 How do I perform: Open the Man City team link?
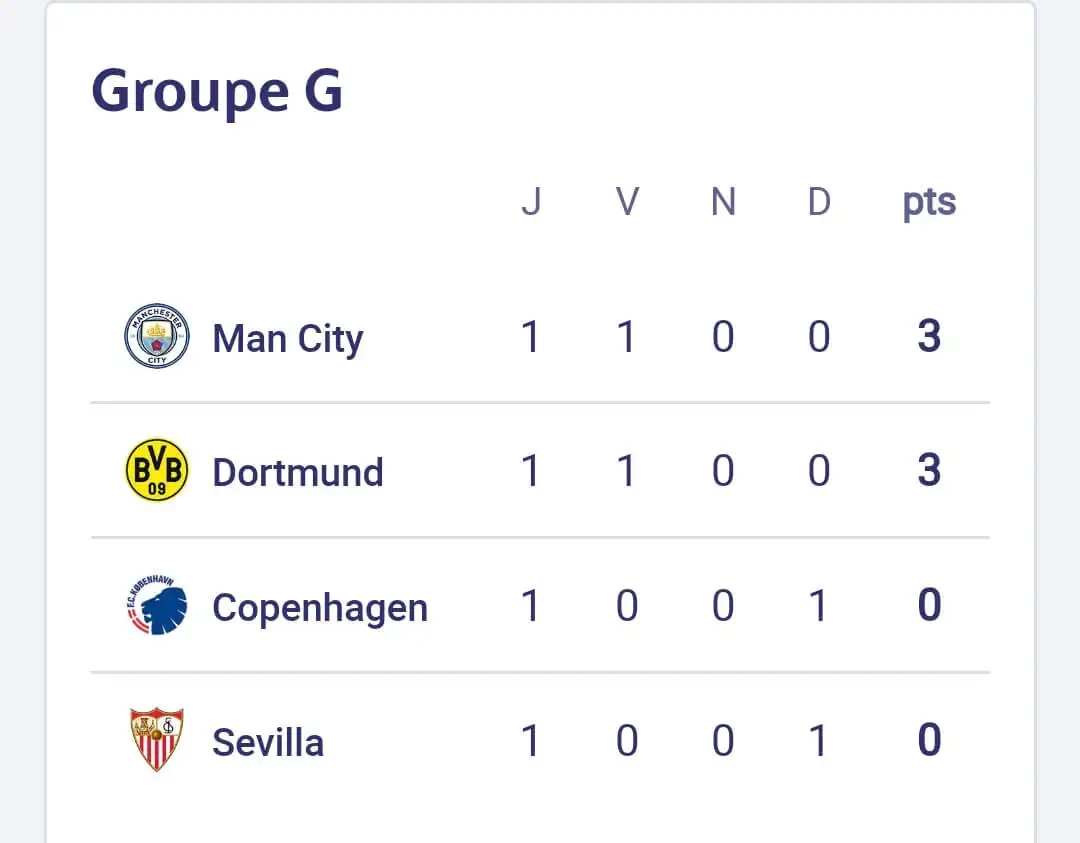click(287, 339)
